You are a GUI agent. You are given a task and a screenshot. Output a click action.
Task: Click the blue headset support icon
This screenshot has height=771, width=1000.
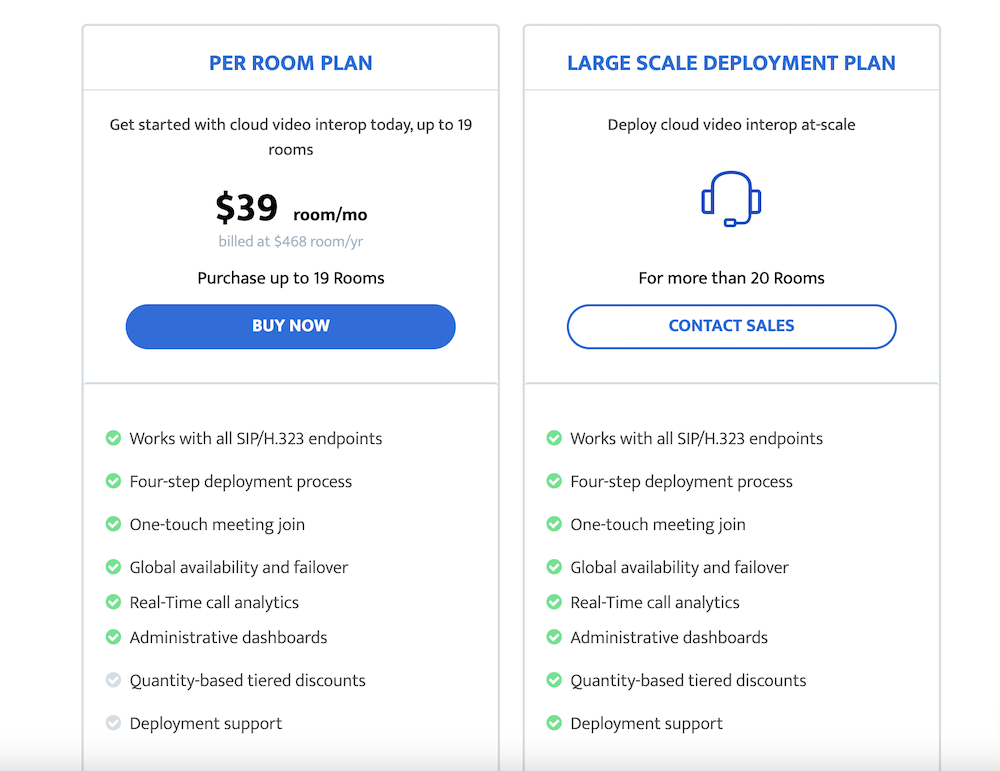click(732, 199)
